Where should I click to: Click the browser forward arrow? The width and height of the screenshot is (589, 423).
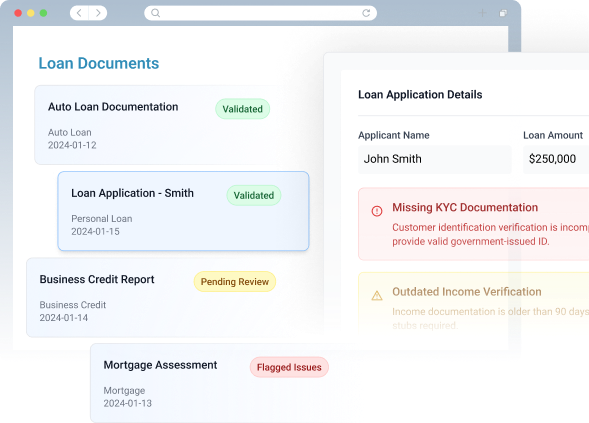pyautogui.click(x=98, y=13)
